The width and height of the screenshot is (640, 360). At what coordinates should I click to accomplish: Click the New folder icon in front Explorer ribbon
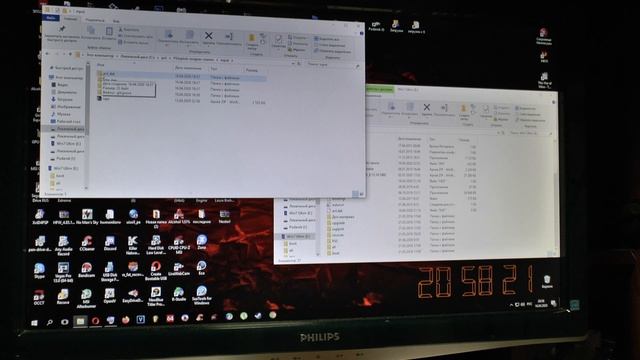(252, 39)
